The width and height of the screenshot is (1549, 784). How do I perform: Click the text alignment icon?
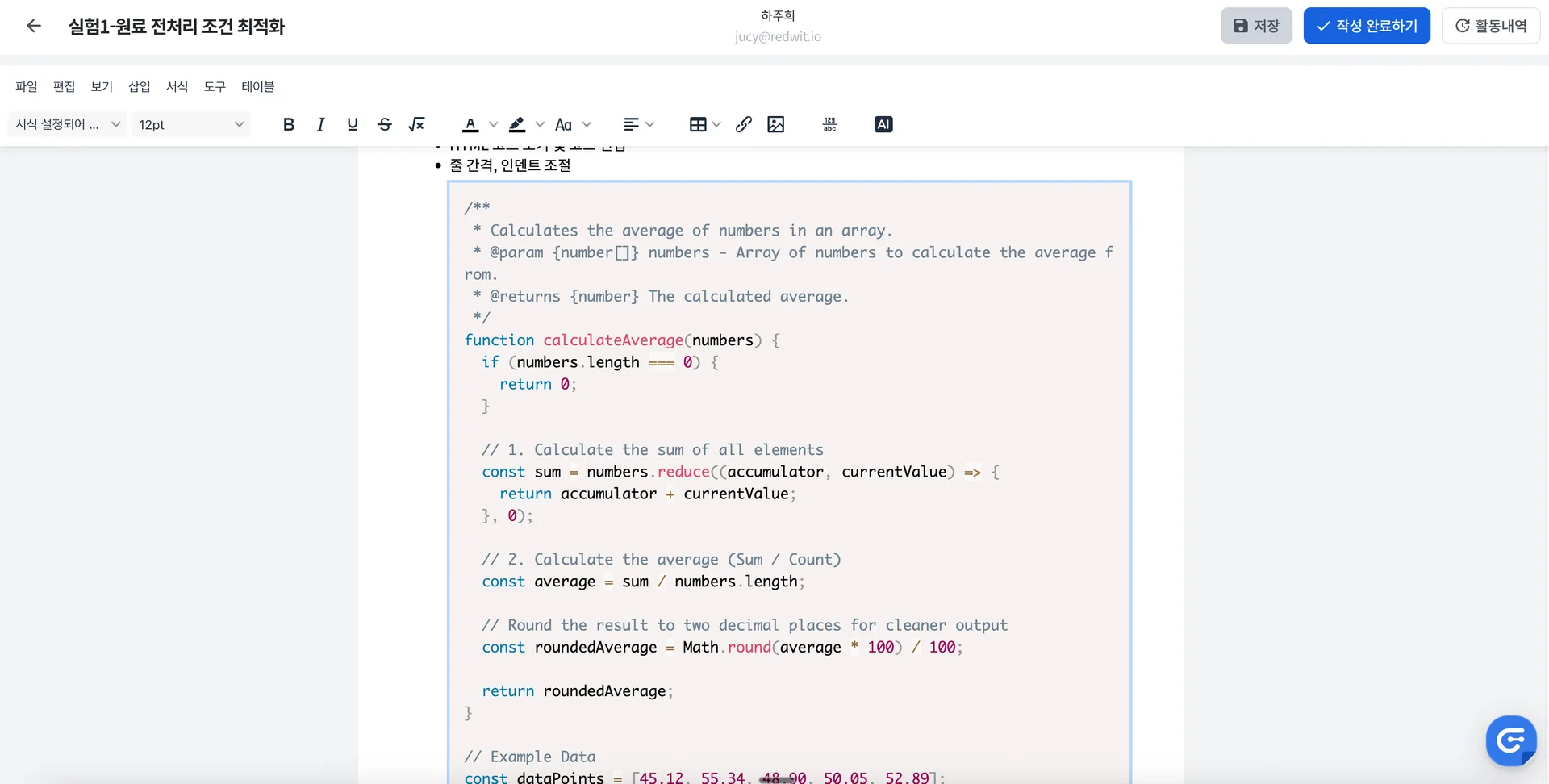631,124
